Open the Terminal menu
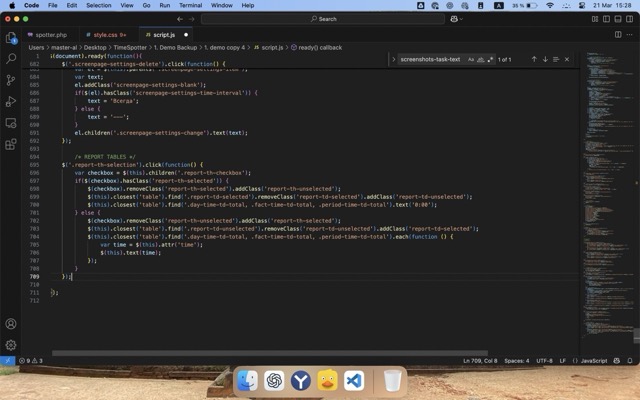Screen dimensions: 640x400 pyautogui.click(x=190, y=5)
